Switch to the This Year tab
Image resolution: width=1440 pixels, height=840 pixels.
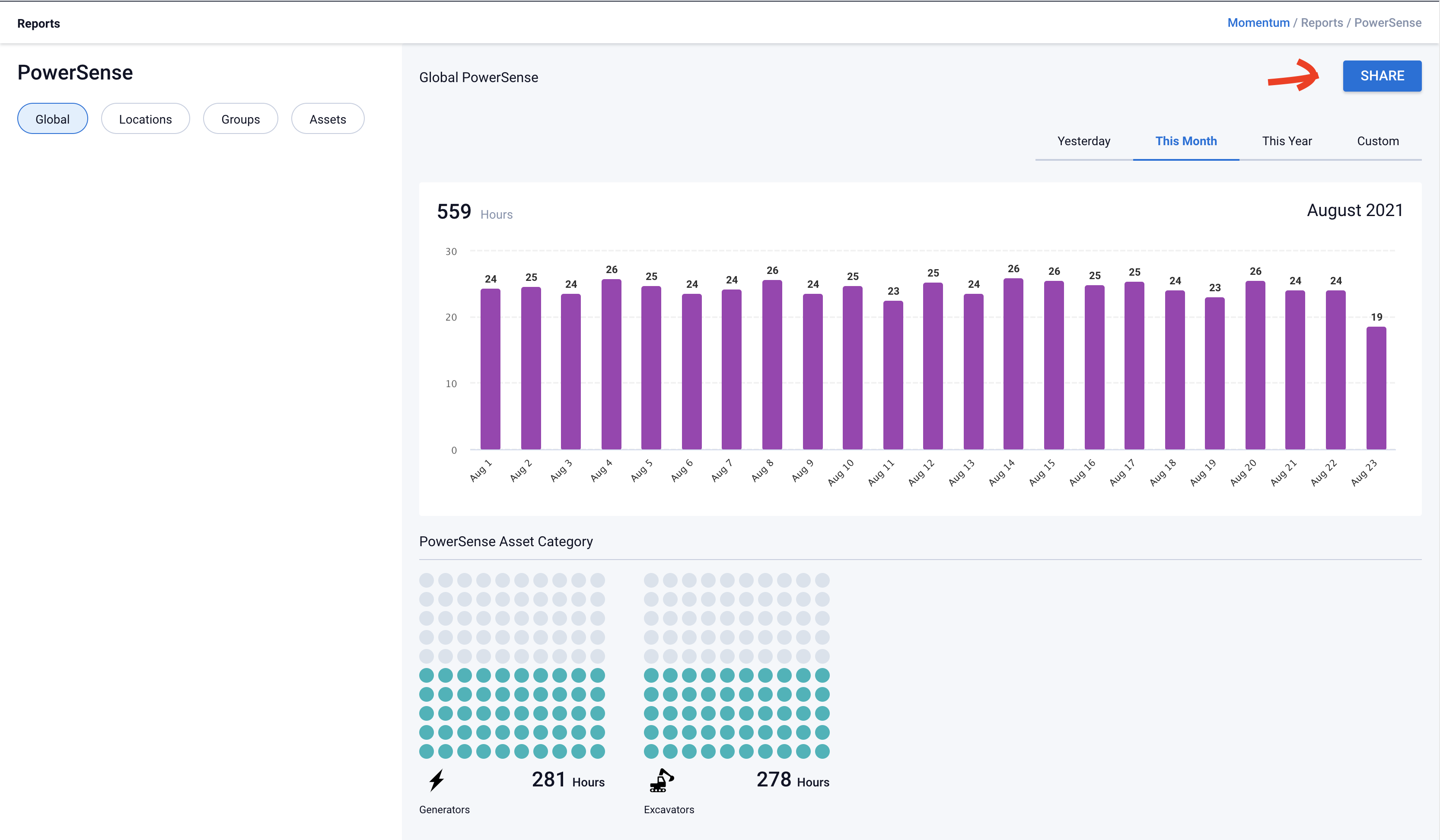[1286, 141]
